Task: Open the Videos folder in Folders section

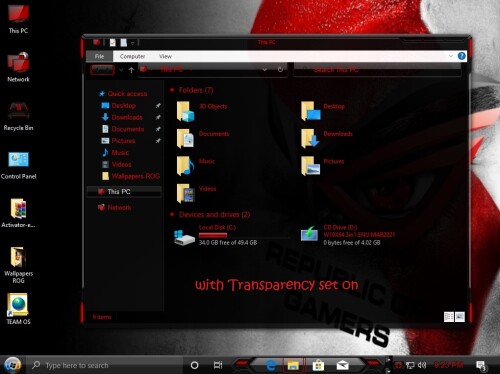Action: pyautogui.click(x=185, y=193)
